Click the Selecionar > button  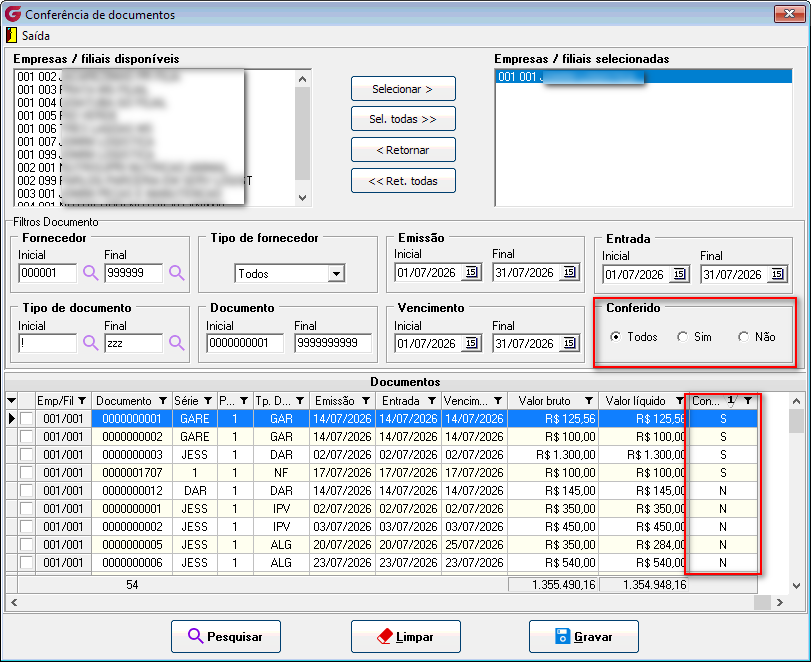pos(403,89)
